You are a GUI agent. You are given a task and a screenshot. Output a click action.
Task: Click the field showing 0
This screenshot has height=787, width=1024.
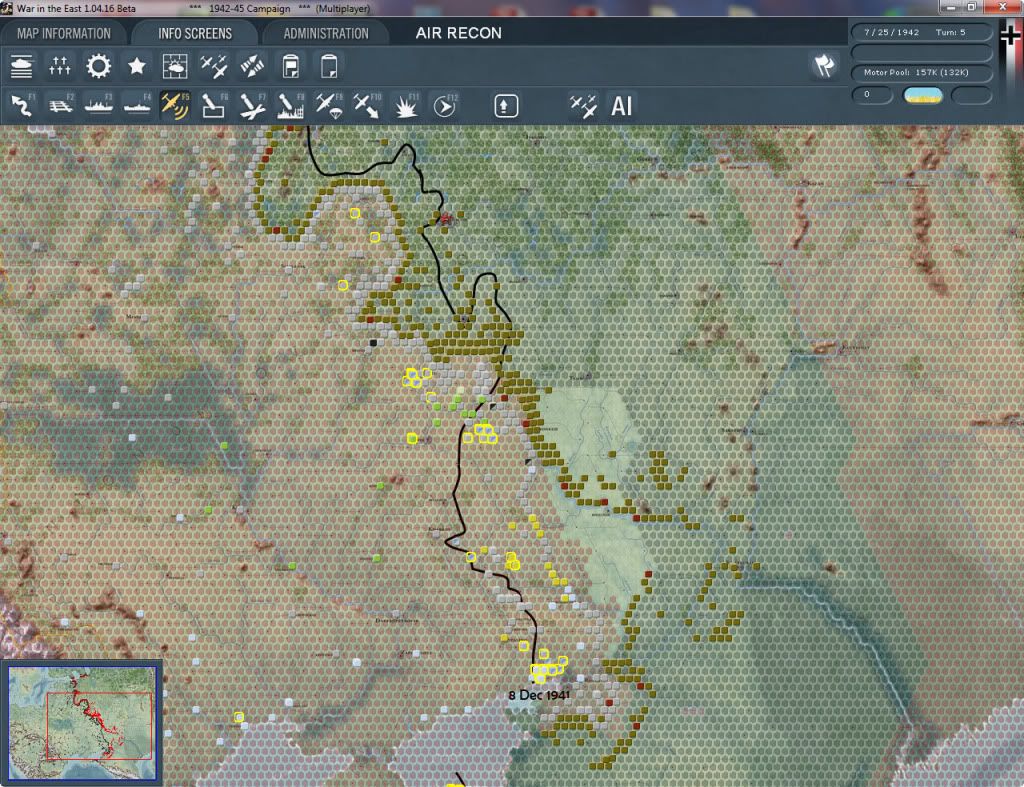[x=872, y=95]
